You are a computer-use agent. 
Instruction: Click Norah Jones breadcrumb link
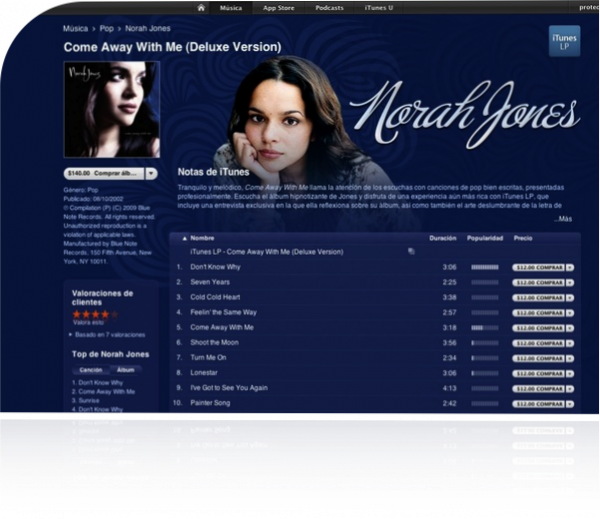tap(148, 28)
